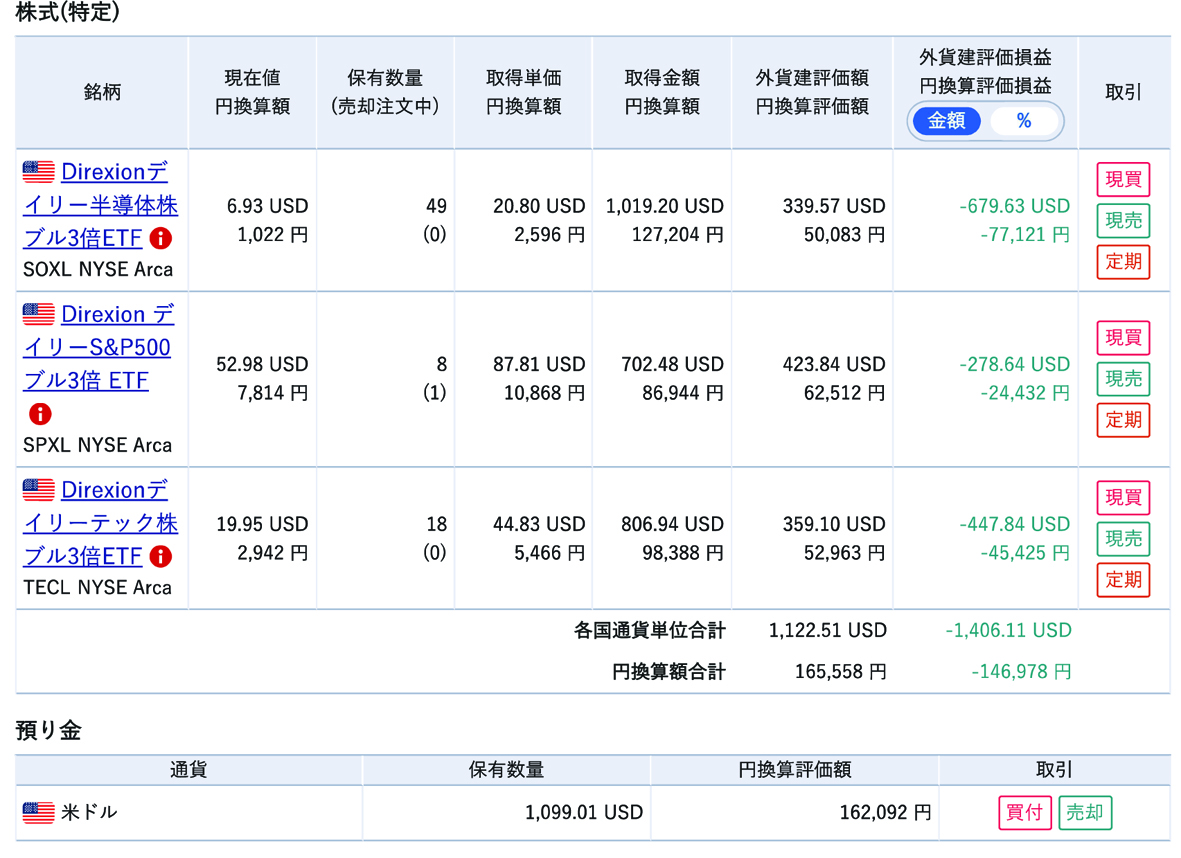The image size is (1181, 858).
Task: Open the Direxionテック株ブル3倍ETF link
Action: tap(100, 523)
